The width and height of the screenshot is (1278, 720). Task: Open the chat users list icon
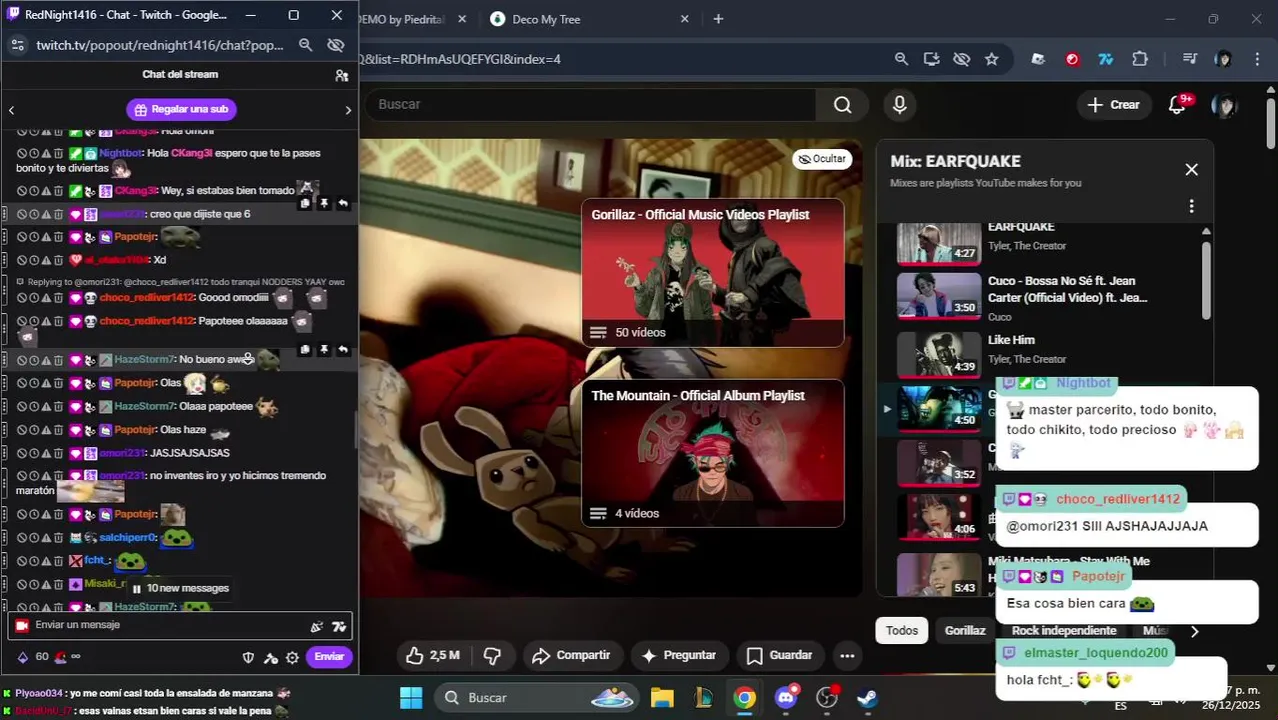(x=342, y=75)
